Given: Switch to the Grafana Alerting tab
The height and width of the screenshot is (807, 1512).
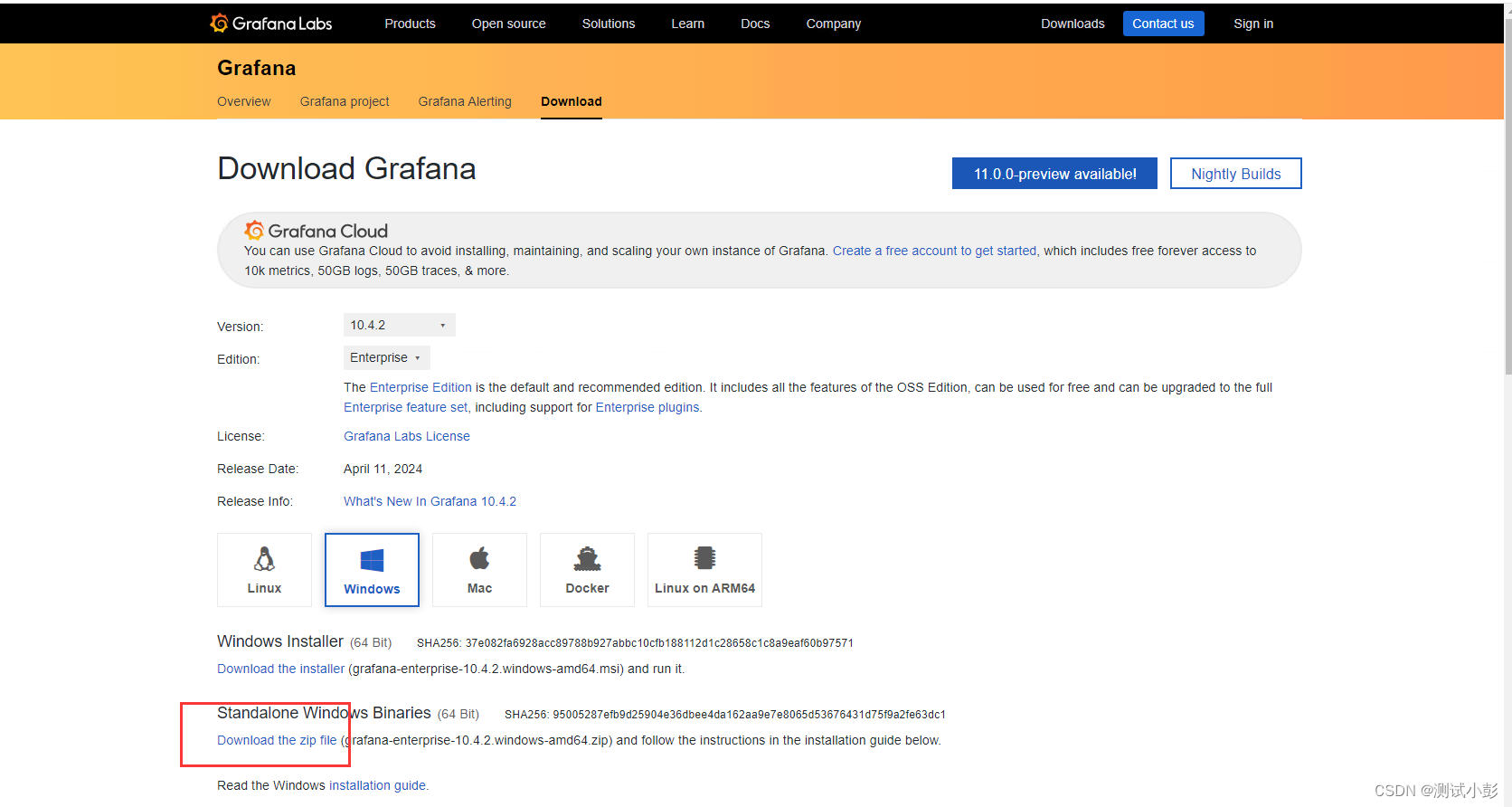Looking at the screenshot, I should [x=465, y=101].
